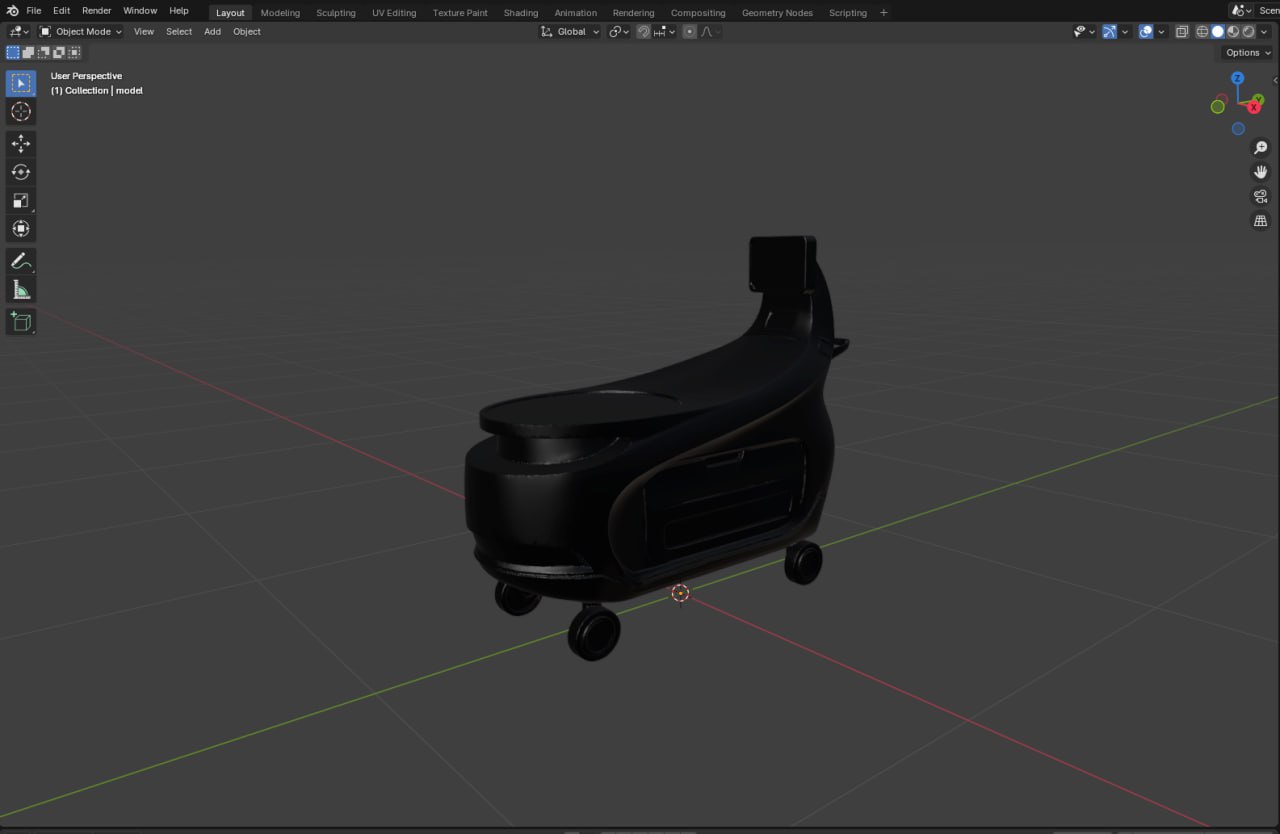Image resolution: width=1280 pixels, height=834 pixels.
Task: Click the Z axis on navigation gizmo
Action: tap(1238, 78)
